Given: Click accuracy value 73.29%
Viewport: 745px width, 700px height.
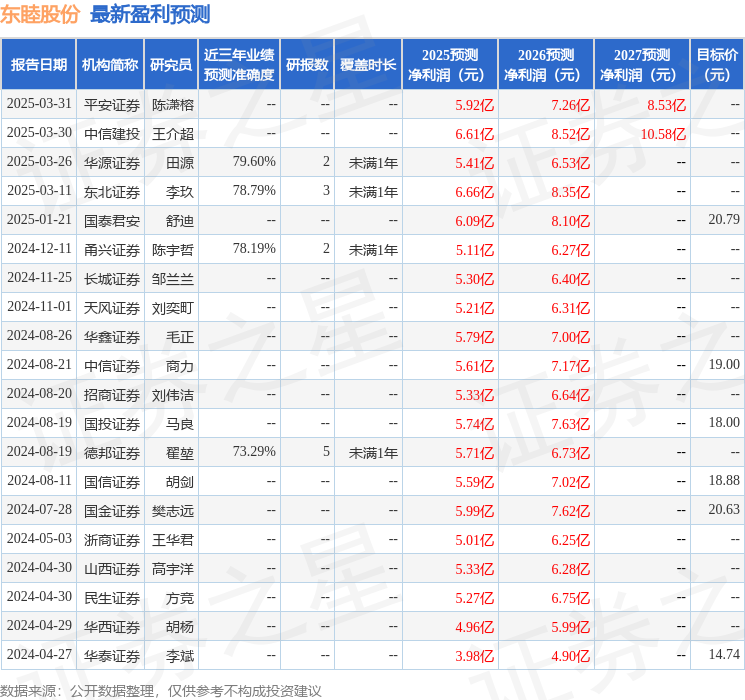Looking at the screenshot, I should click(254, 451).
